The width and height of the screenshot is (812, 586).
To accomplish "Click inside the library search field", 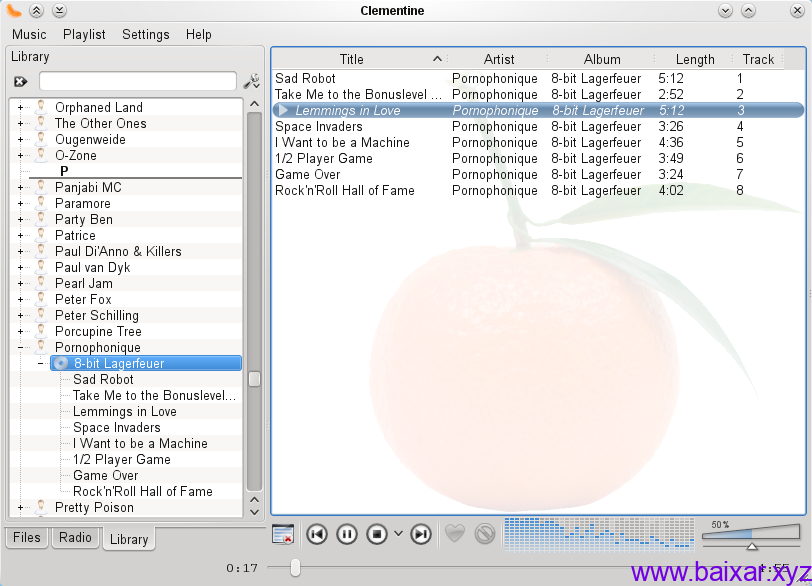I will (137, 81).
